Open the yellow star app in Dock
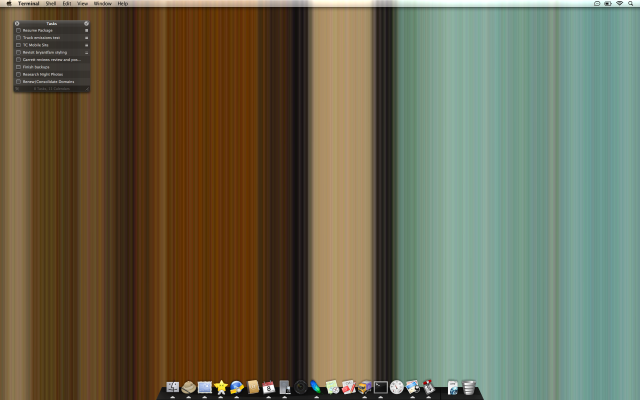This screenshot has height=400, width=640. point(221,387)
